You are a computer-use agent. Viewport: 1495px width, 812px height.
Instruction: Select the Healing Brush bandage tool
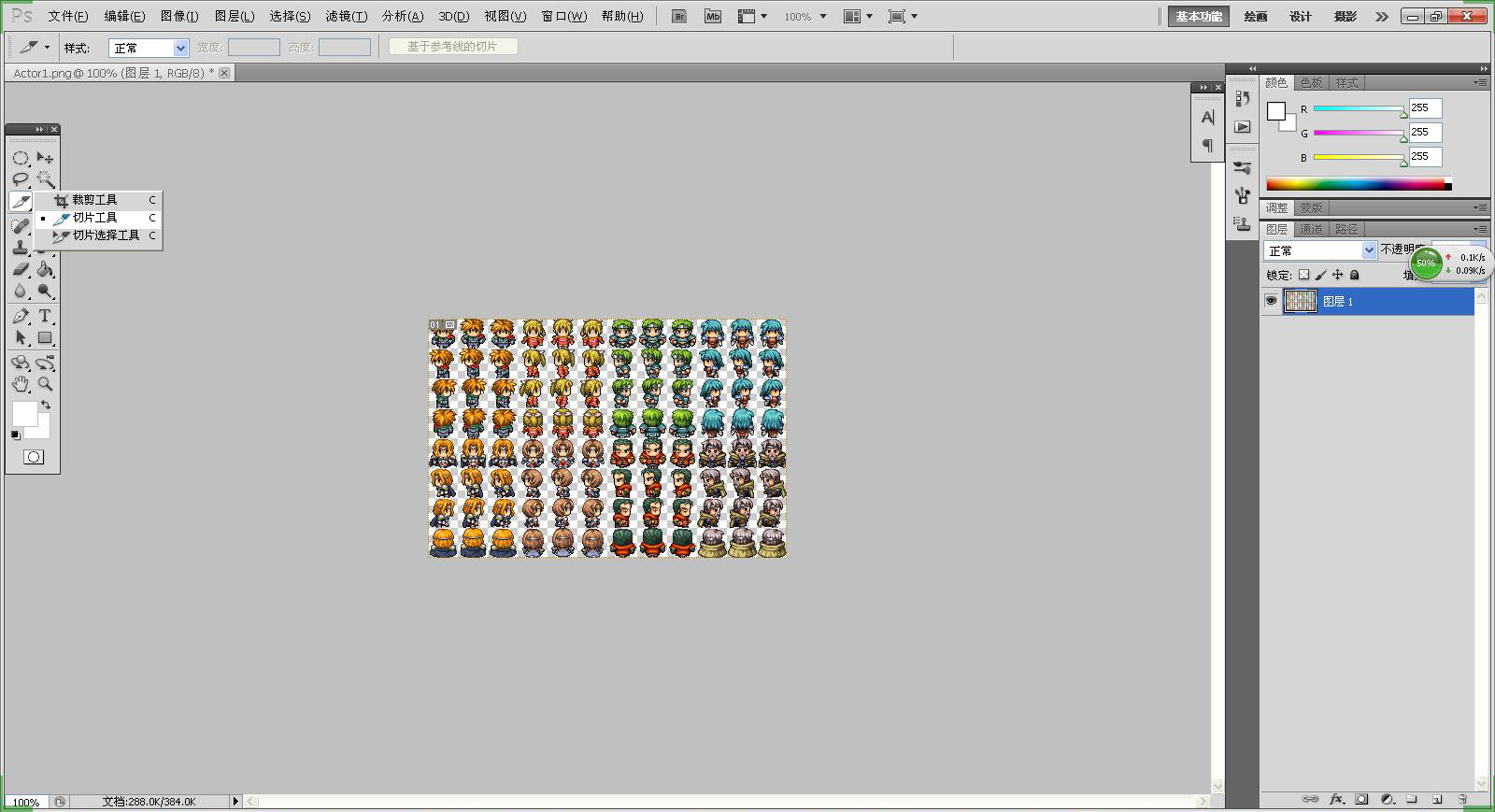[x=21, y=226]
